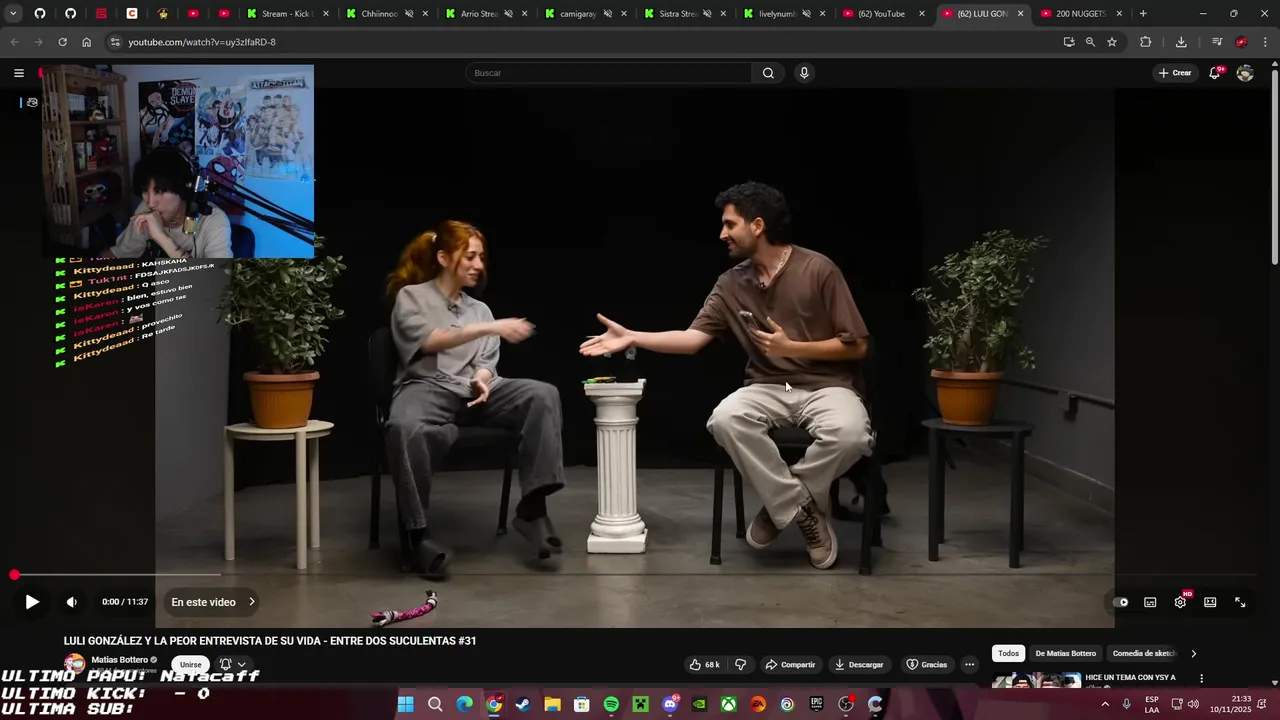Open the Matias Bottero channel name
1280x720 pixels.
(x=119, y=660)
